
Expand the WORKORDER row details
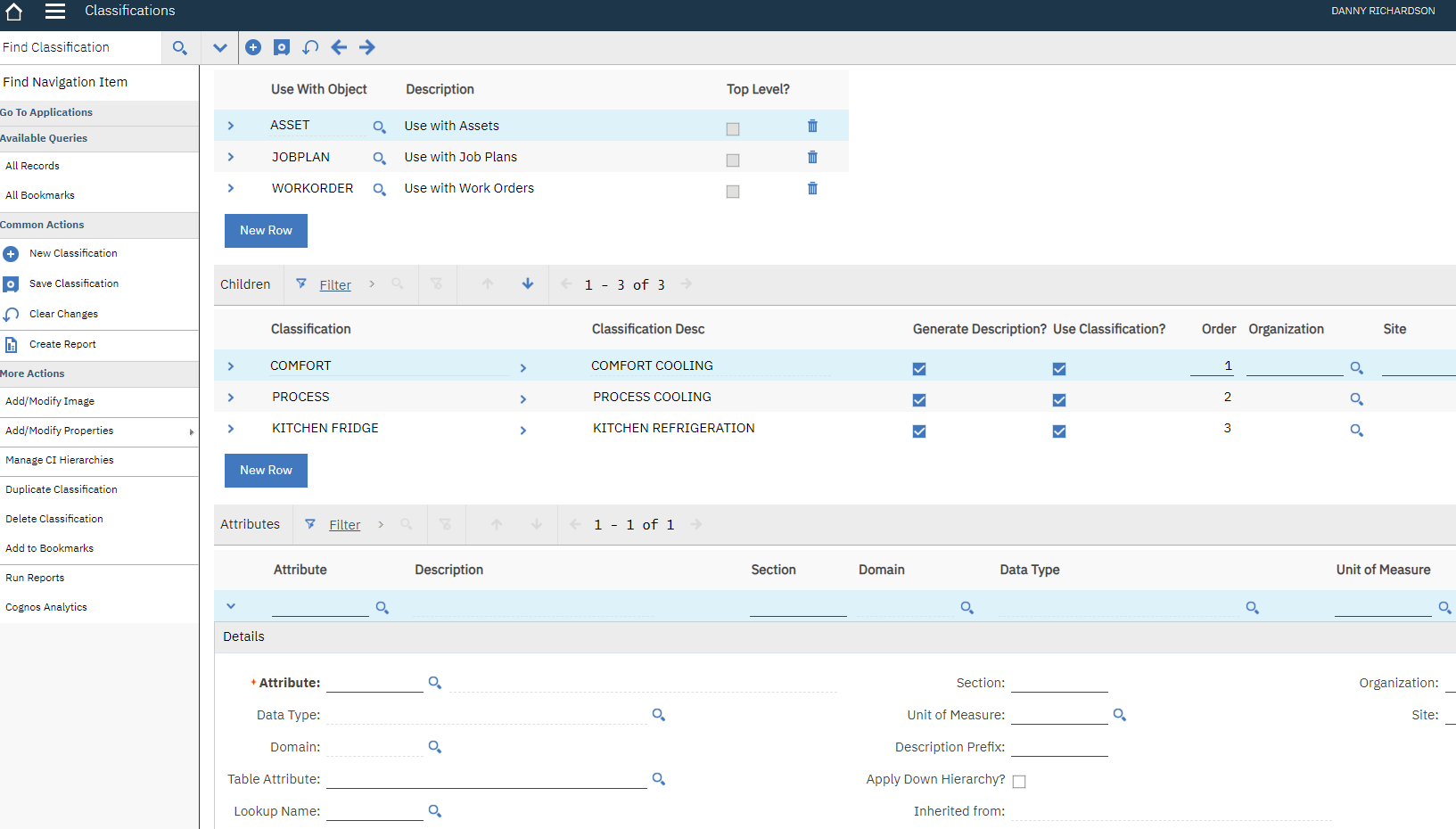point(231,188)
